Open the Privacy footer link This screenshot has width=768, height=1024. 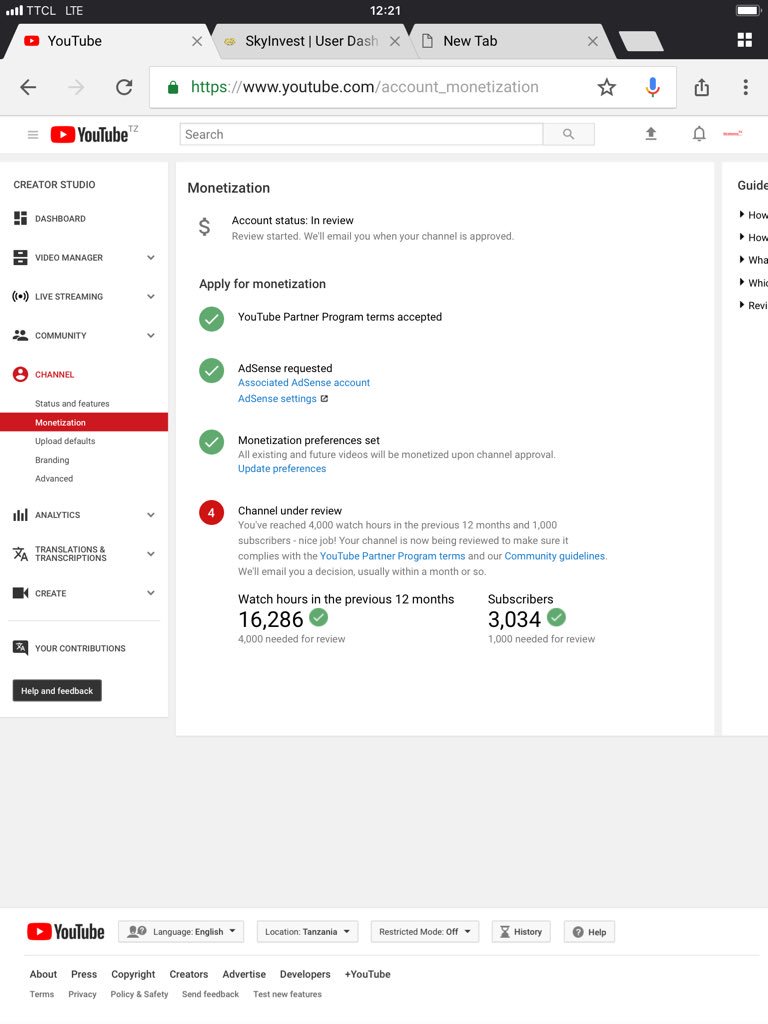[x=82, y=994]
